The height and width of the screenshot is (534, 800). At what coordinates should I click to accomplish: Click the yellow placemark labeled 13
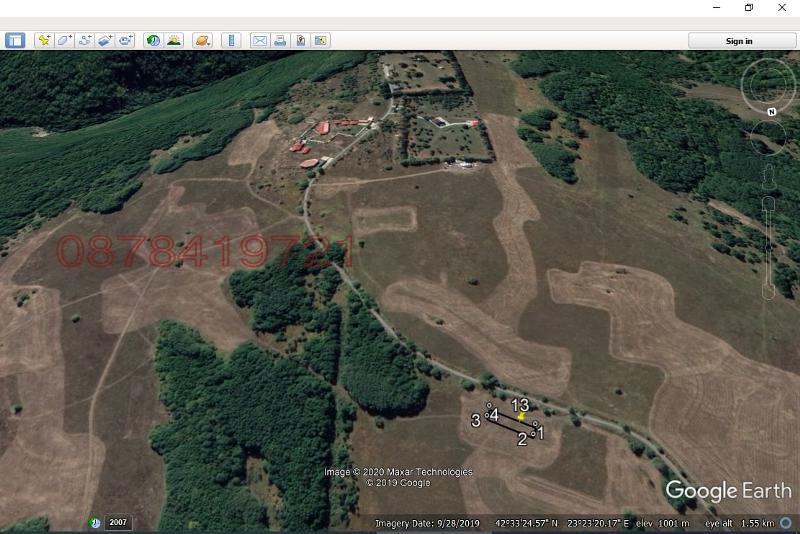tap(521, 416)
